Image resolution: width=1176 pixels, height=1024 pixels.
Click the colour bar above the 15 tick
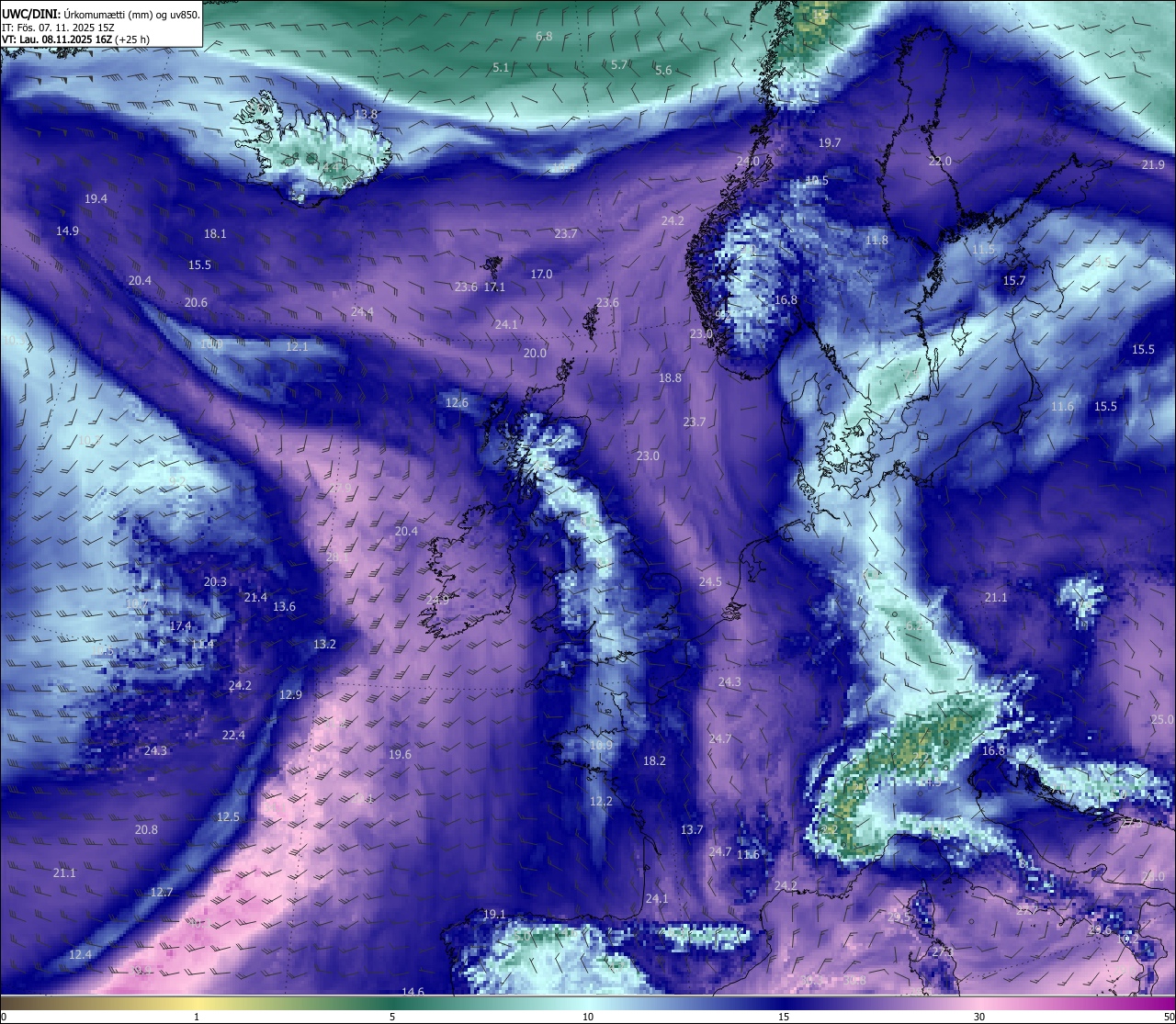coord(784,1003)
